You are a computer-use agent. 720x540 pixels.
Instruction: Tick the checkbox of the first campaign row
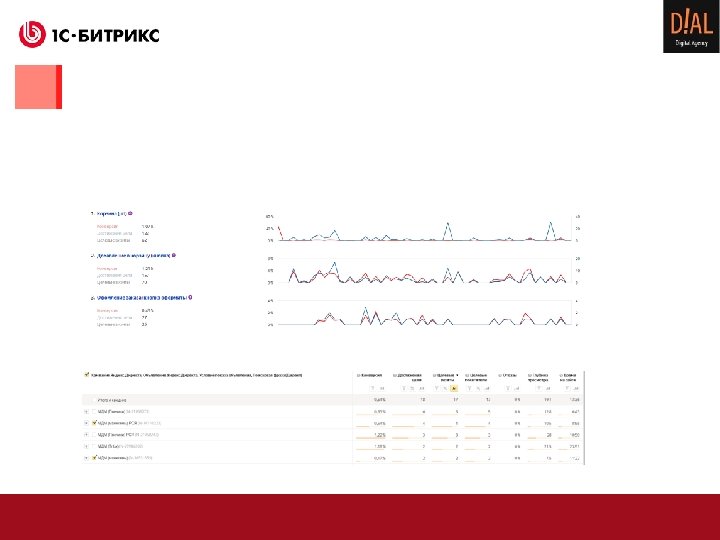pyautogui.click(x=94, y=412)
